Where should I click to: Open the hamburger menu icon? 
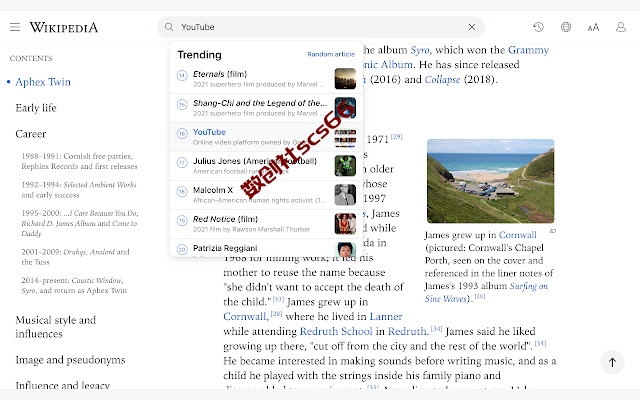pos(15,27)
